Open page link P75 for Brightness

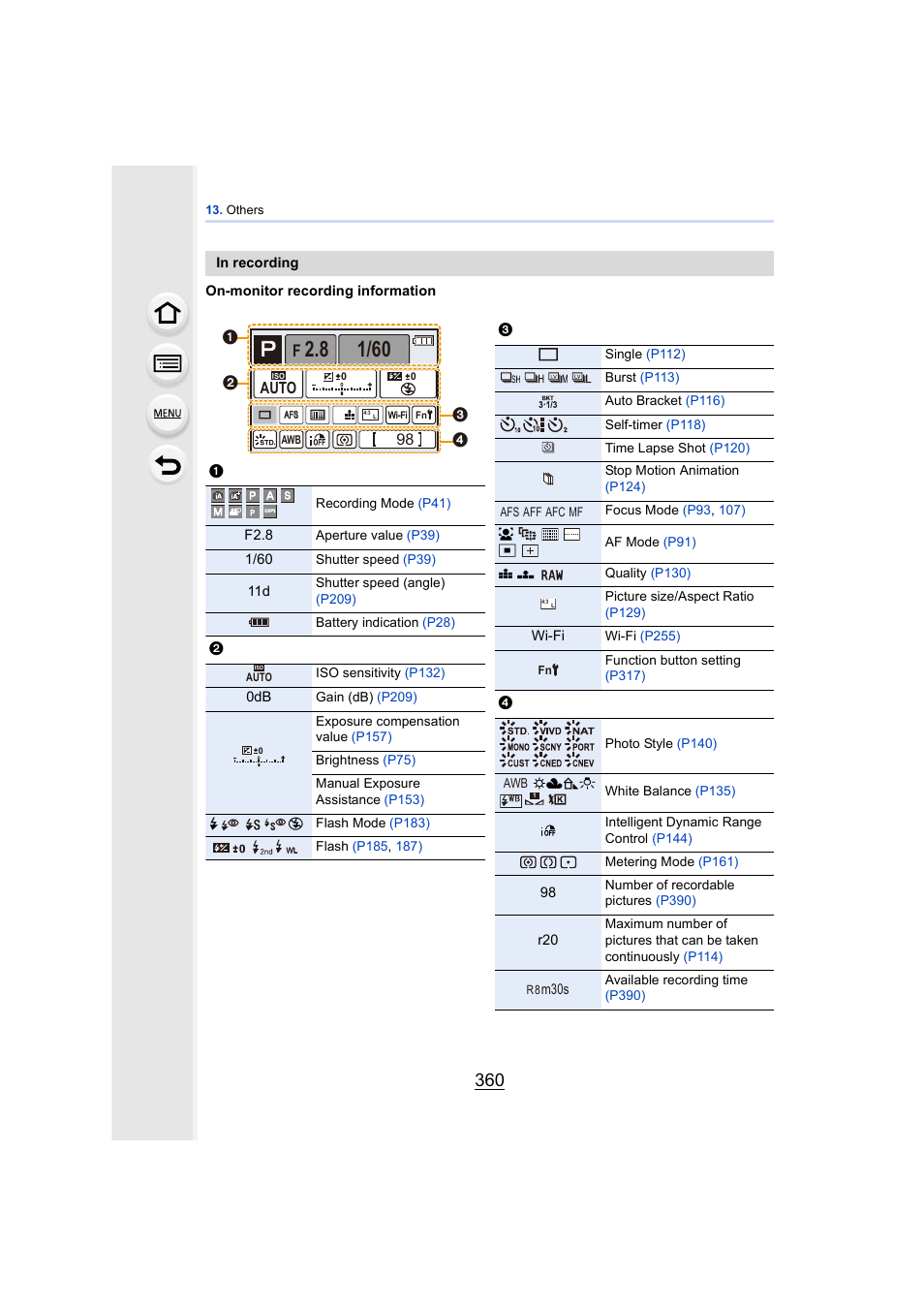[399, 761]
